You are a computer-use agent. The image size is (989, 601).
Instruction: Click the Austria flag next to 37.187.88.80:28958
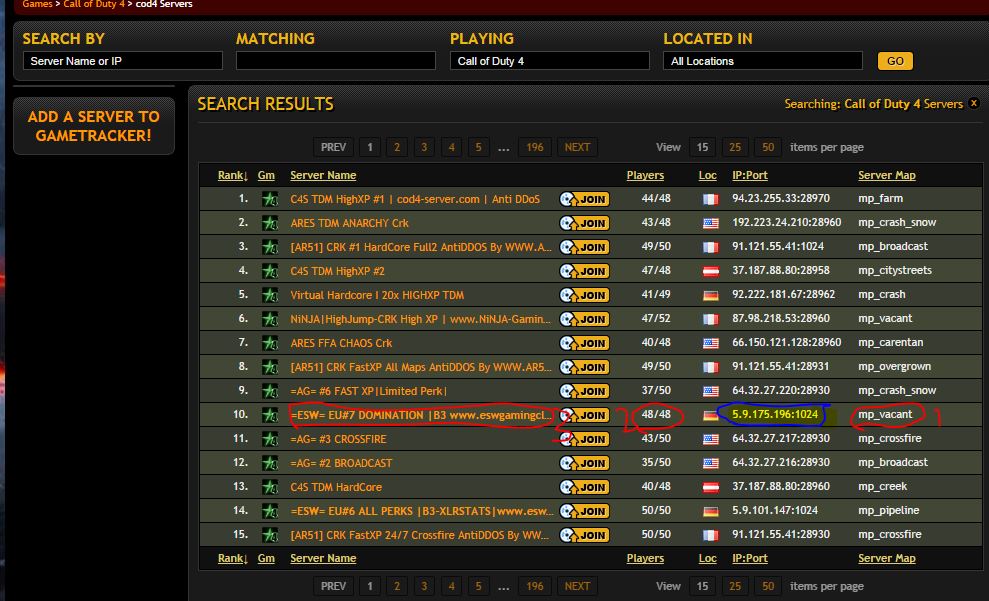(710, 271)
